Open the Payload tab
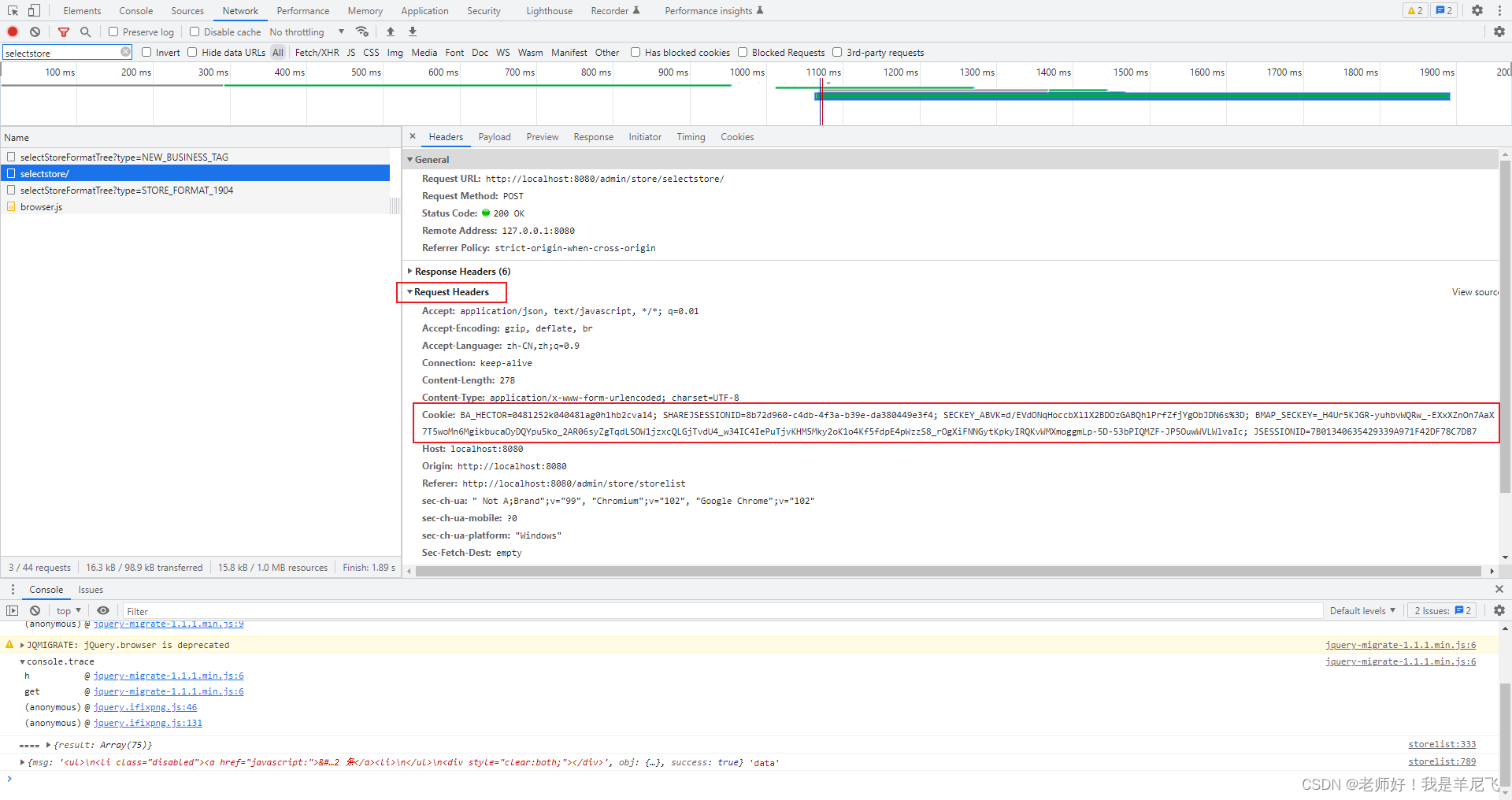 pyautogui.click(x=495, y=137)
